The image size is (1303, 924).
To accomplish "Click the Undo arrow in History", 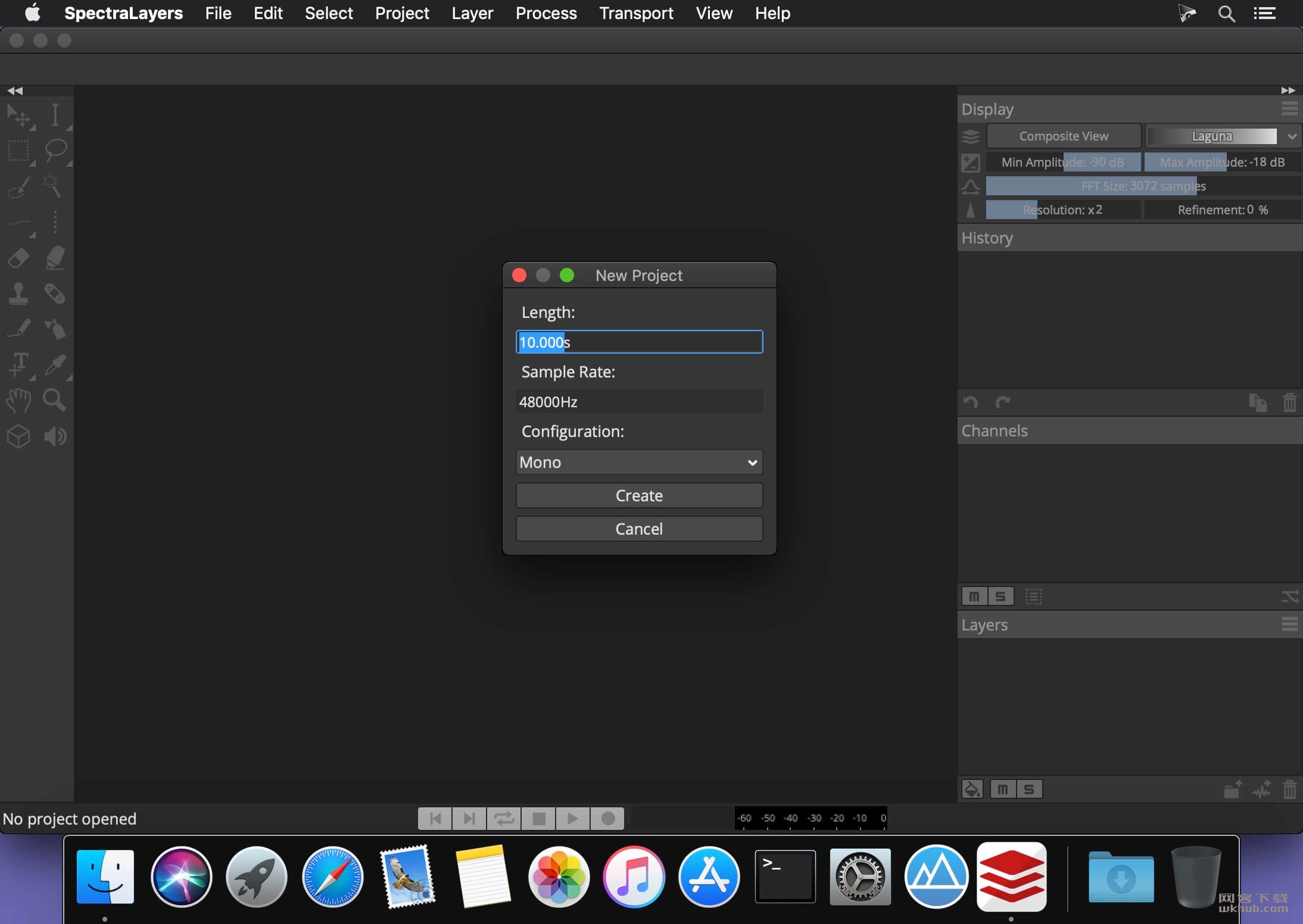I will (x=971, y=402).
